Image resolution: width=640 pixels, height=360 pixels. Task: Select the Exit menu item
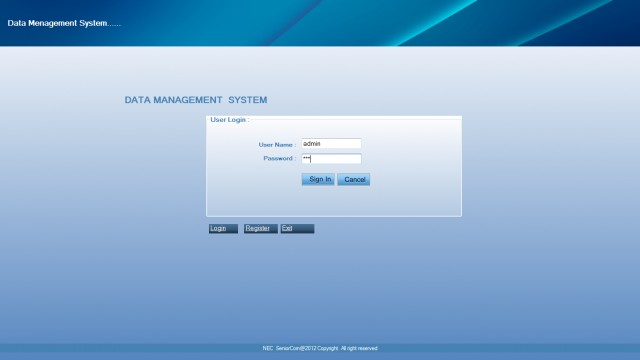pyautogui.click(x=297, y=229)
